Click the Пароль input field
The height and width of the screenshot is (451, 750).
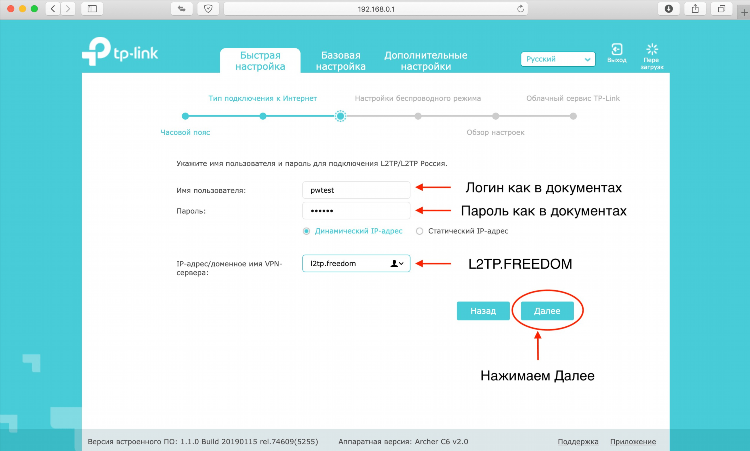coord(356,210)
